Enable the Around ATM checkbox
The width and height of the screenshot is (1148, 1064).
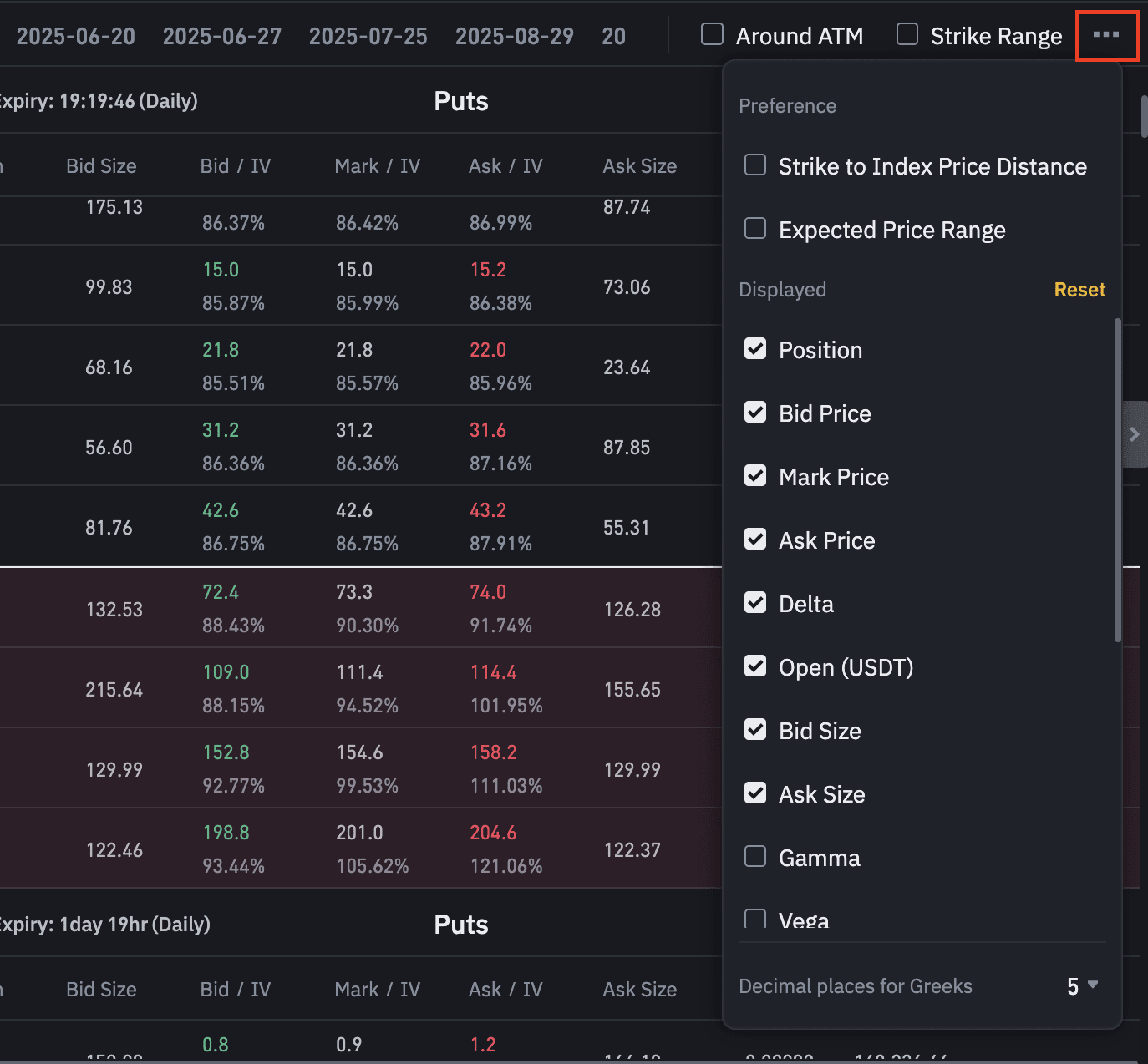click(712, 34)
